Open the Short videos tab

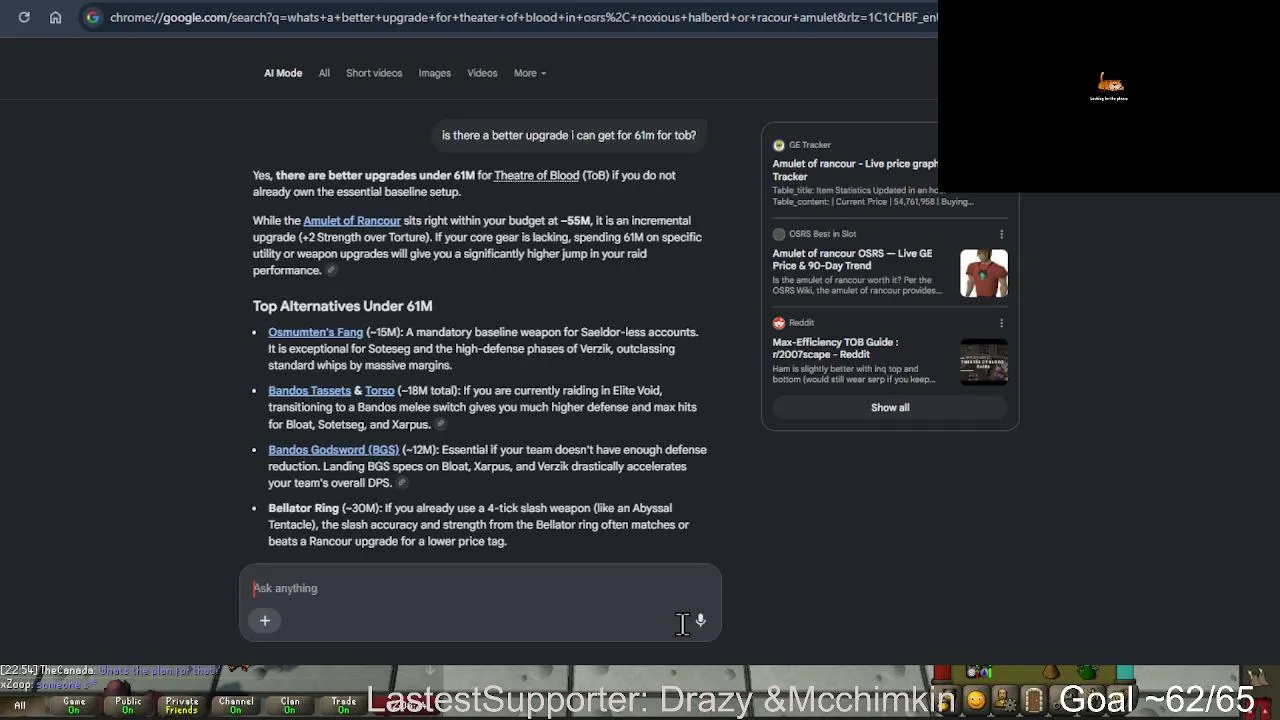click(374, 73)
